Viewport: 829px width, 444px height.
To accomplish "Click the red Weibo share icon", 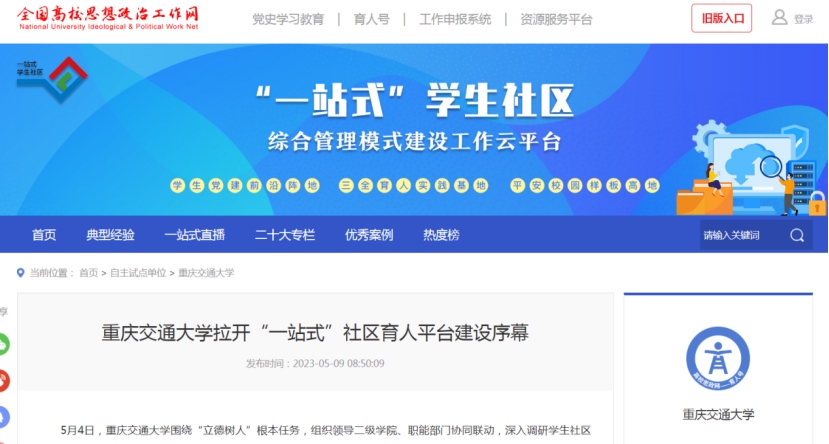I will click(4, 381).
